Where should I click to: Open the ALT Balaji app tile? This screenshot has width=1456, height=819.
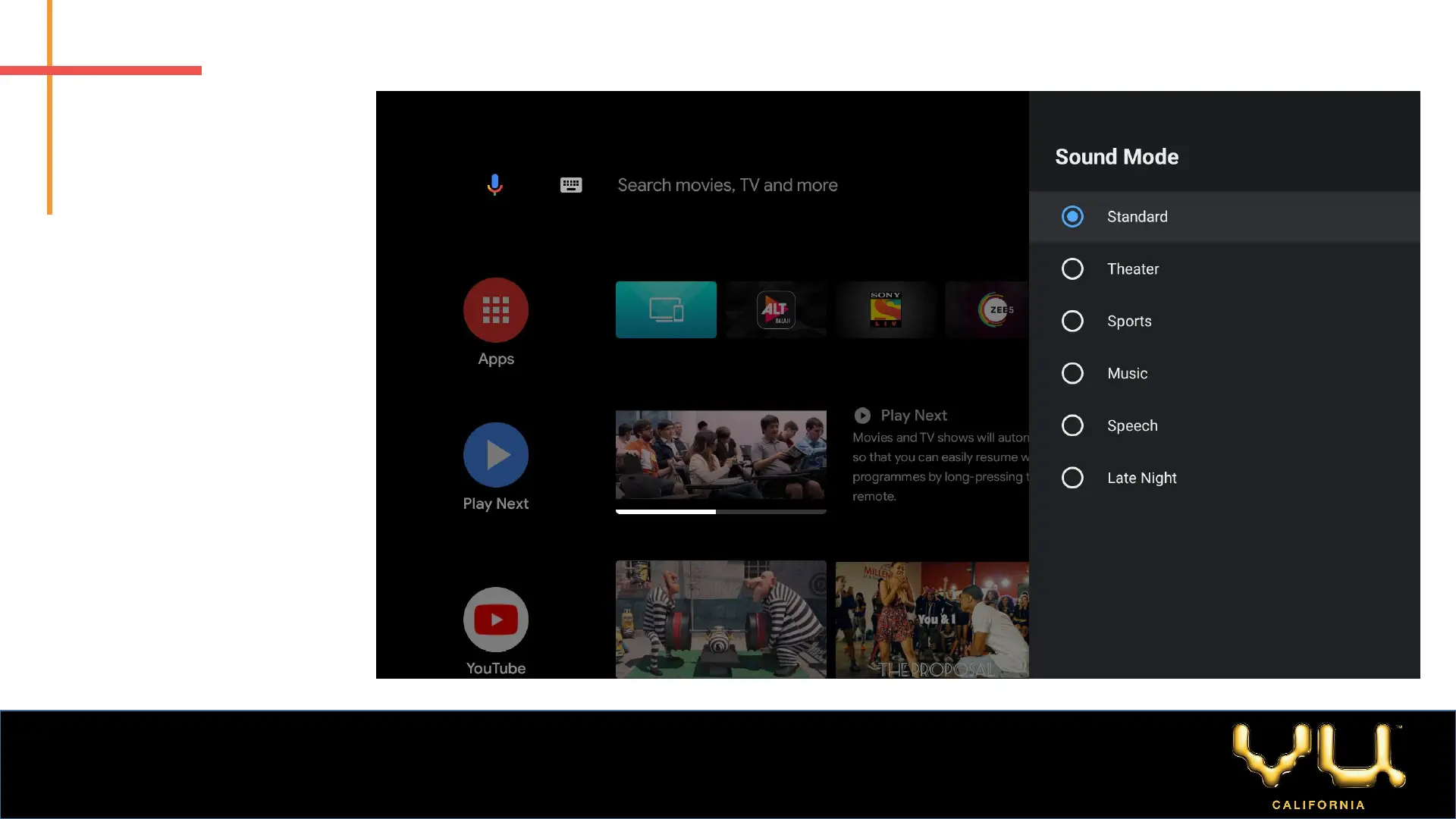tap(776, 309)
